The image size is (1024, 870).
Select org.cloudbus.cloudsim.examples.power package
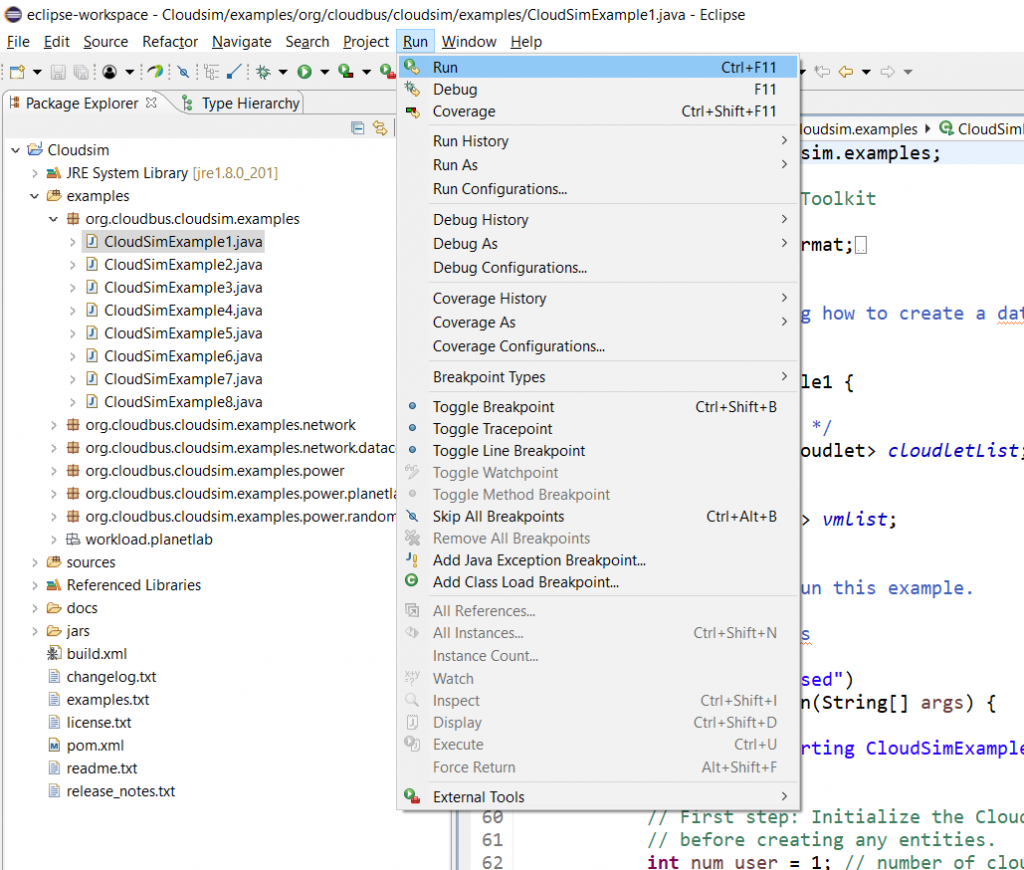[x=205, y=471]
